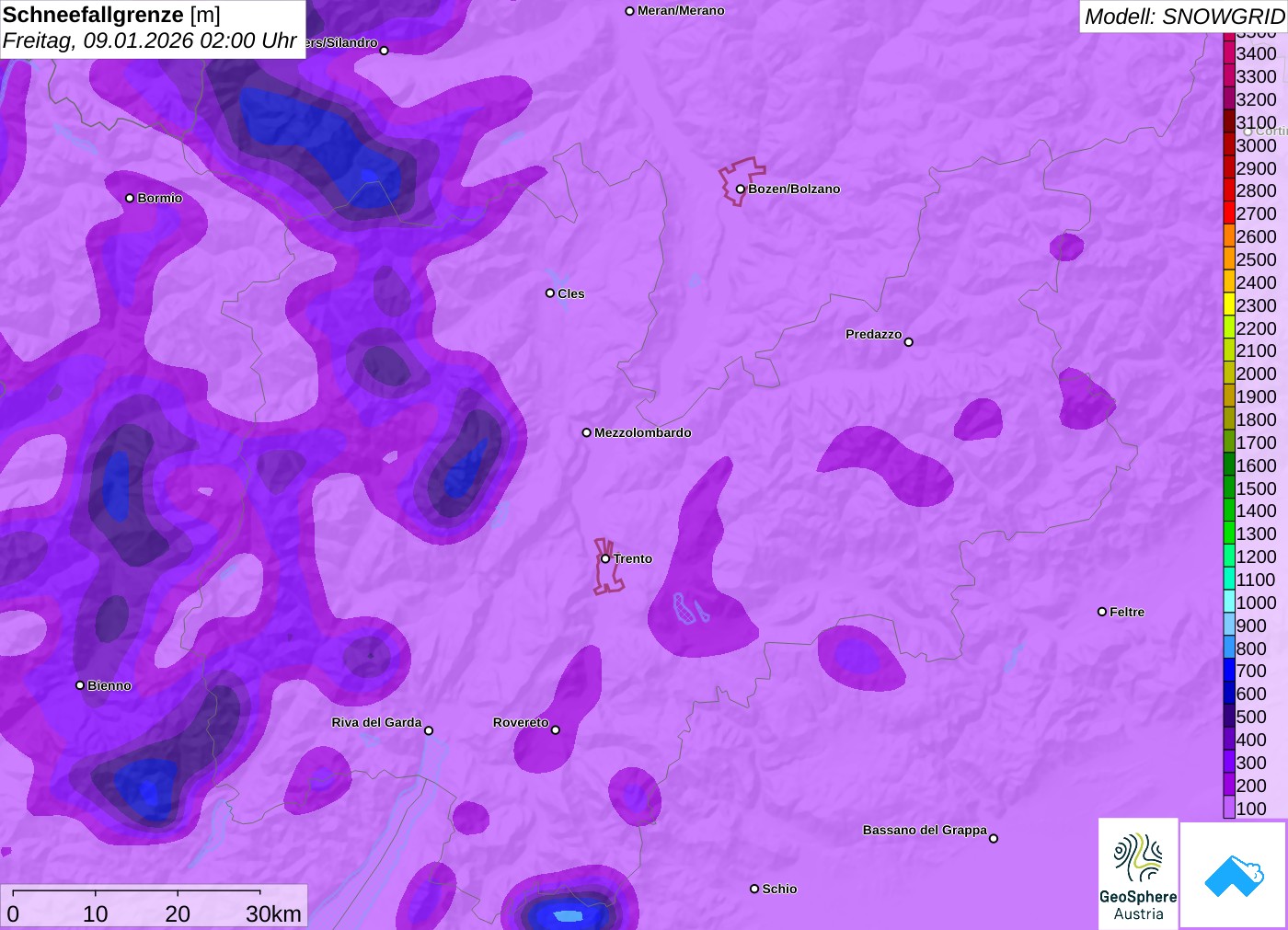Click the '30km' scale bar label

(273, 913)
